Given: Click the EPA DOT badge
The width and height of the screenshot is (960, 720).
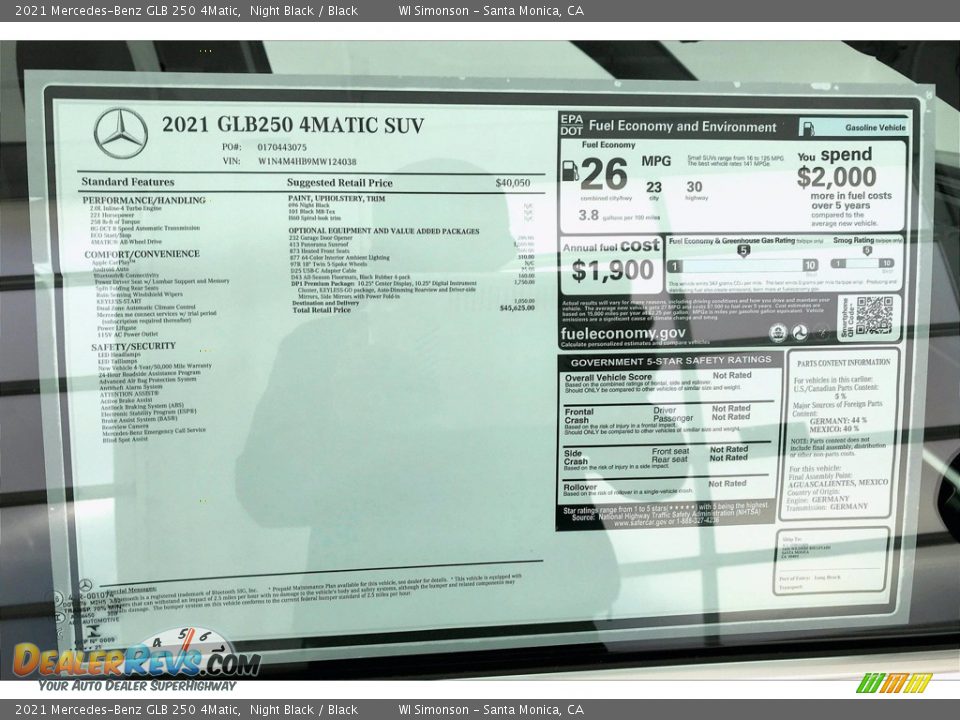Looking at the screenshot, I should [x=571, y=125].
